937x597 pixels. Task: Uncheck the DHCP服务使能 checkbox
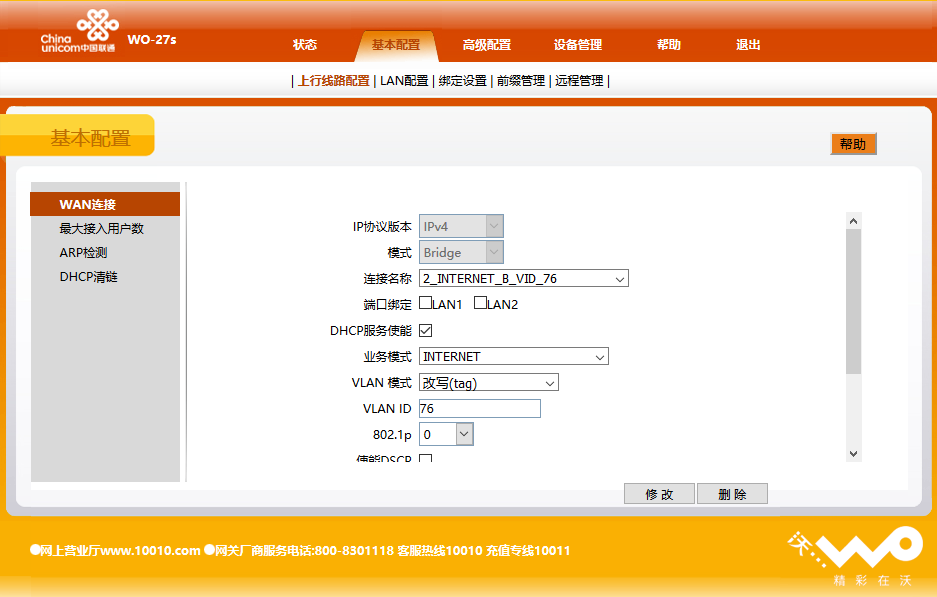(425, 330)
